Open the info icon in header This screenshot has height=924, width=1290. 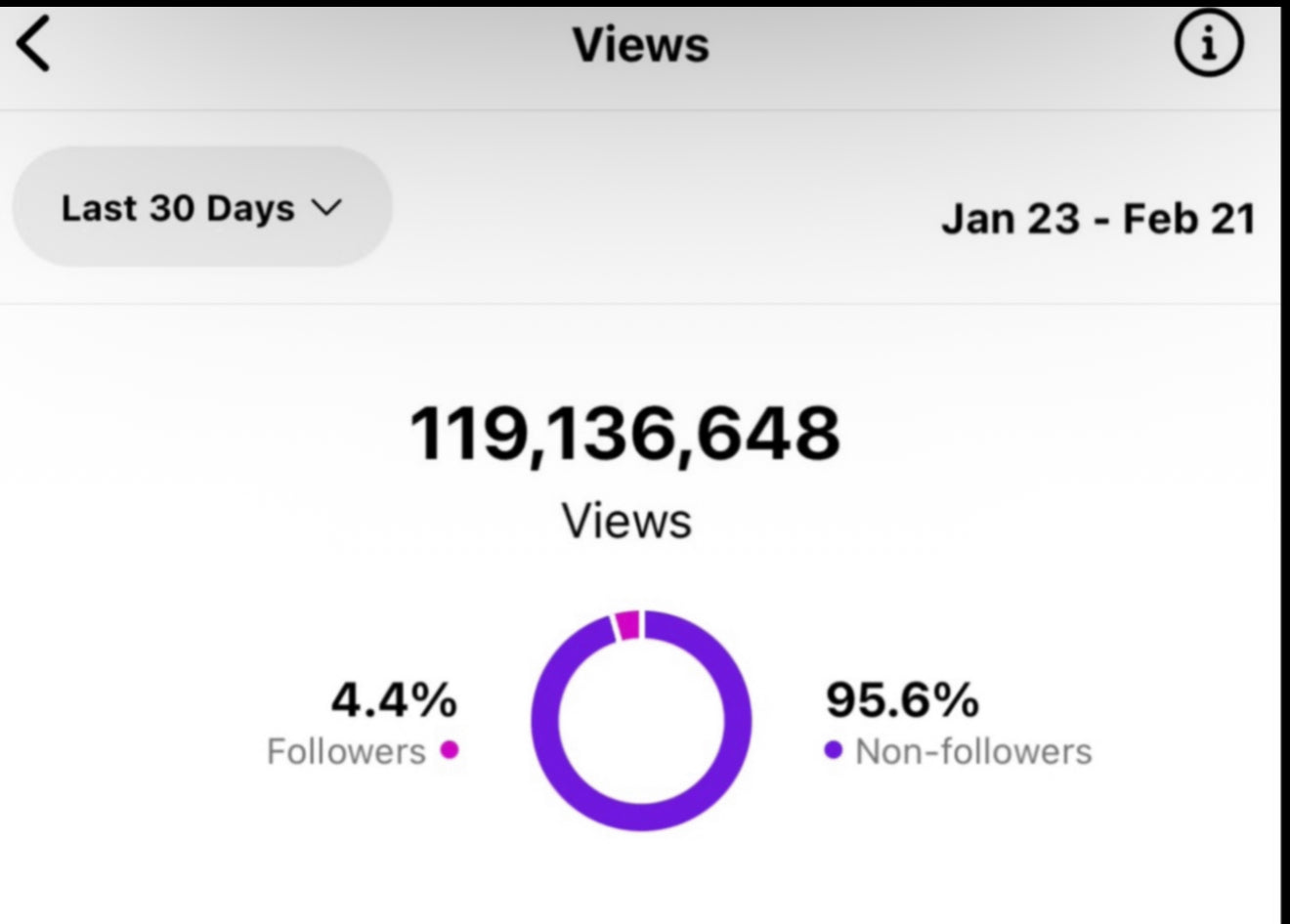coord(1209,45)
